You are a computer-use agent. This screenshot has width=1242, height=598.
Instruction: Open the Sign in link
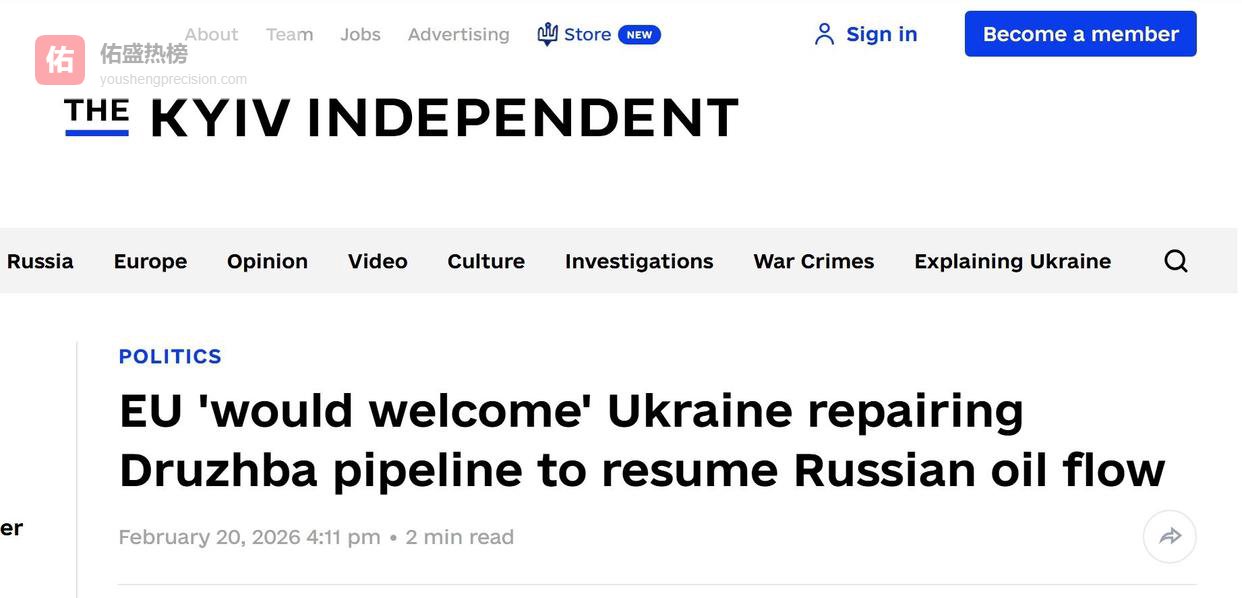(881, 34)
